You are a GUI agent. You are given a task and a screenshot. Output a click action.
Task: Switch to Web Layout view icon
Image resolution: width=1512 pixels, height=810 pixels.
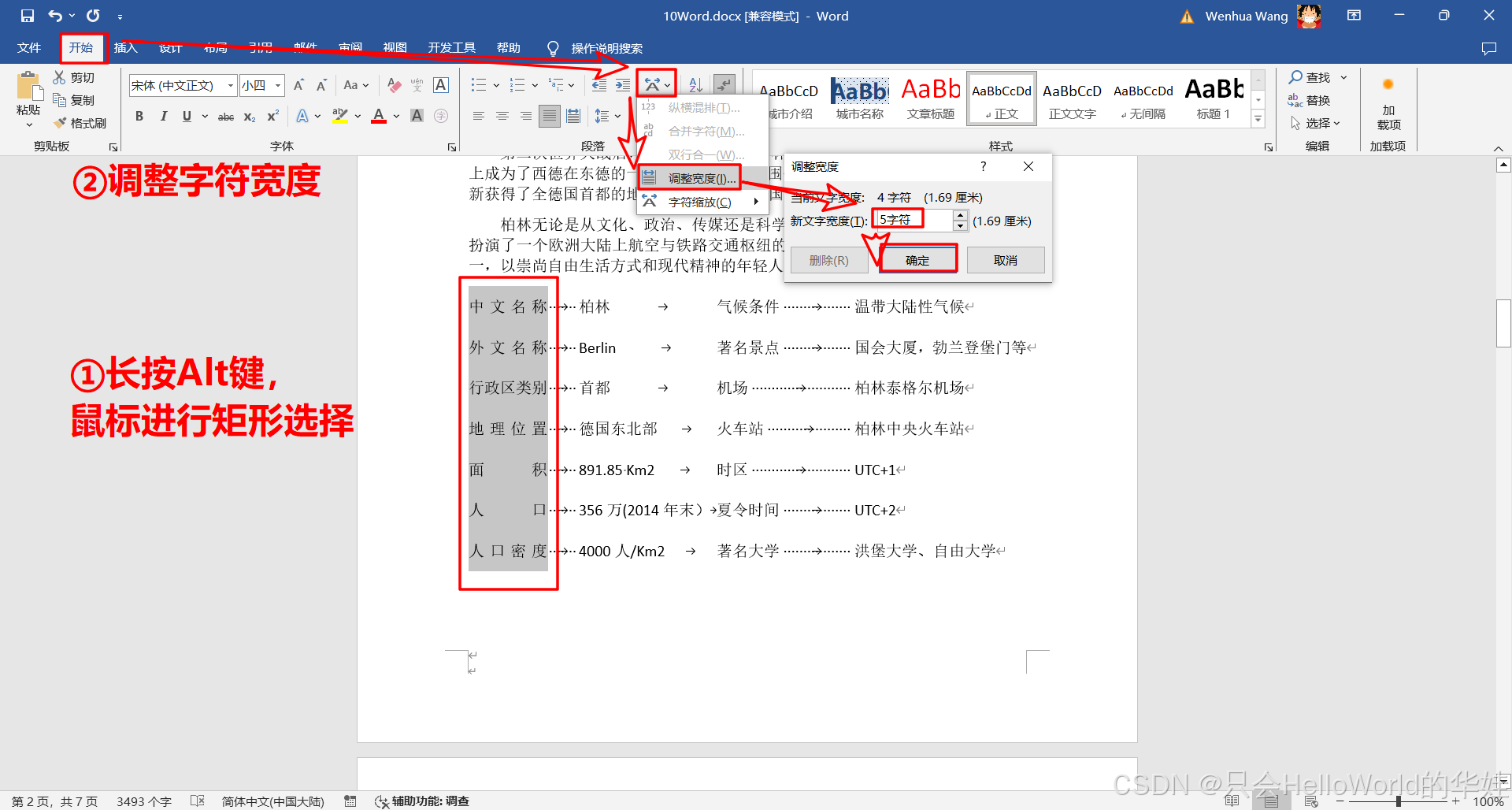1311,801
